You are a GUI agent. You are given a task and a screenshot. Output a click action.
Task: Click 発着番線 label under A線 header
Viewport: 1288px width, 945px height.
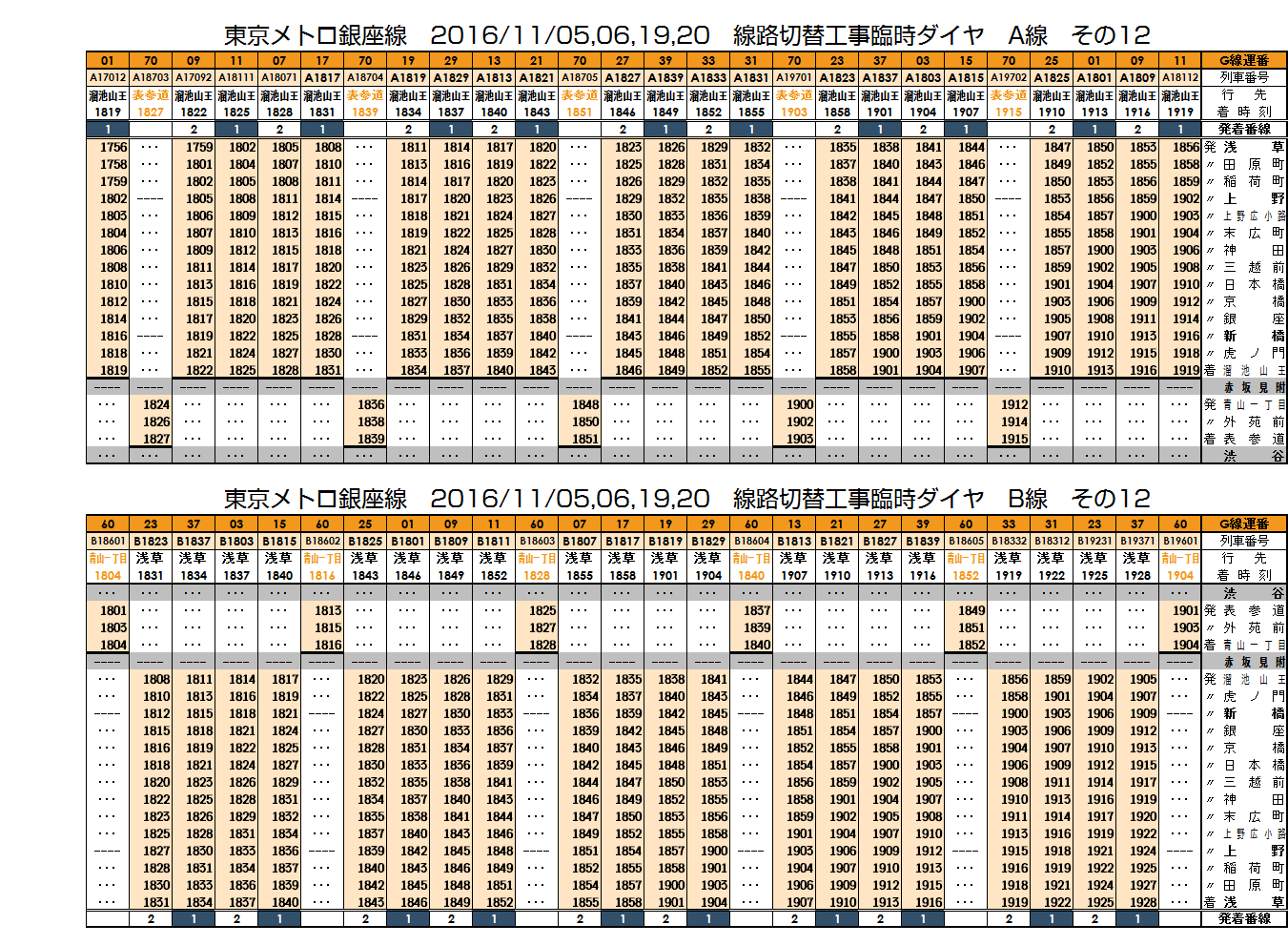(1244, 129)
